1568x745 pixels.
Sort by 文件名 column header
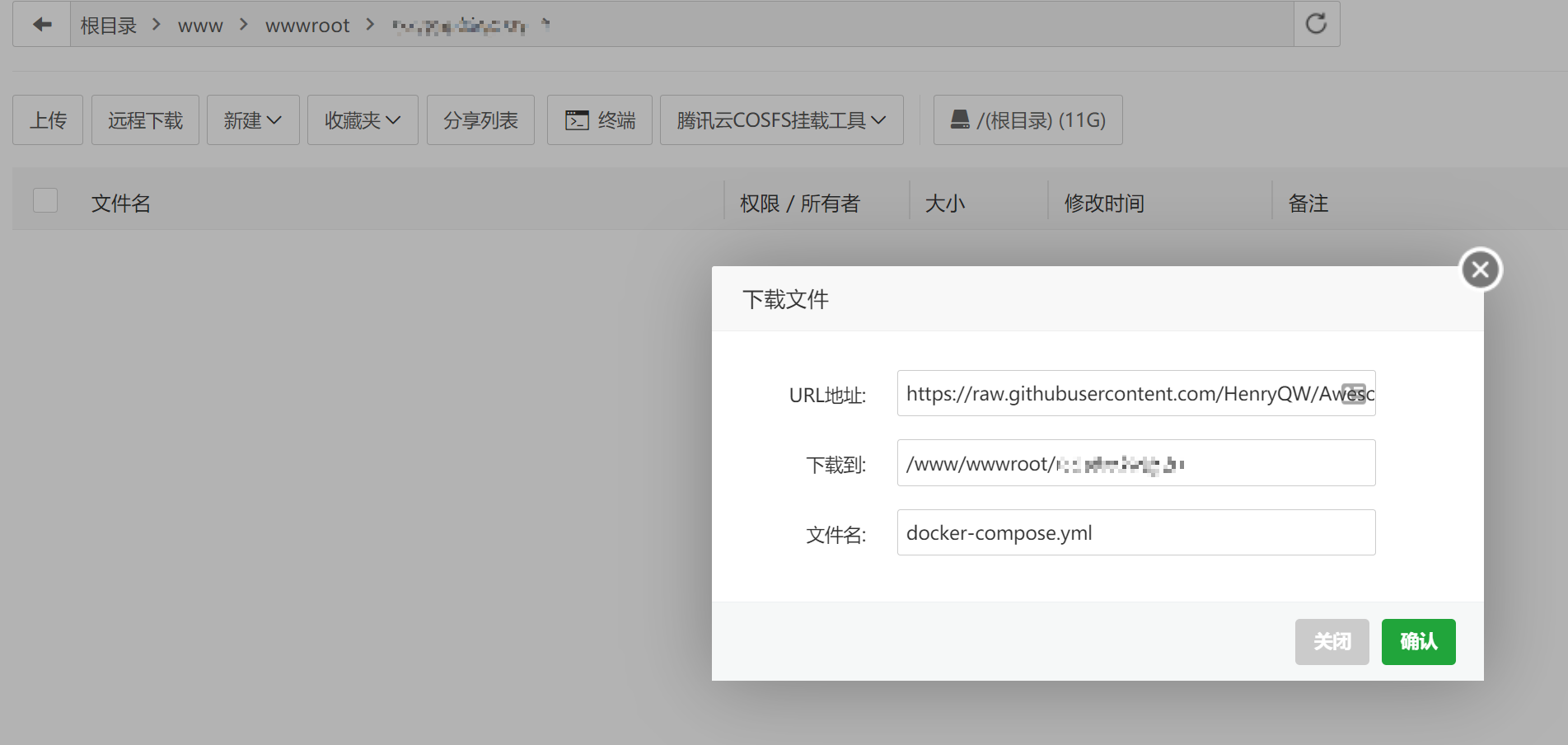coord(121,203)
